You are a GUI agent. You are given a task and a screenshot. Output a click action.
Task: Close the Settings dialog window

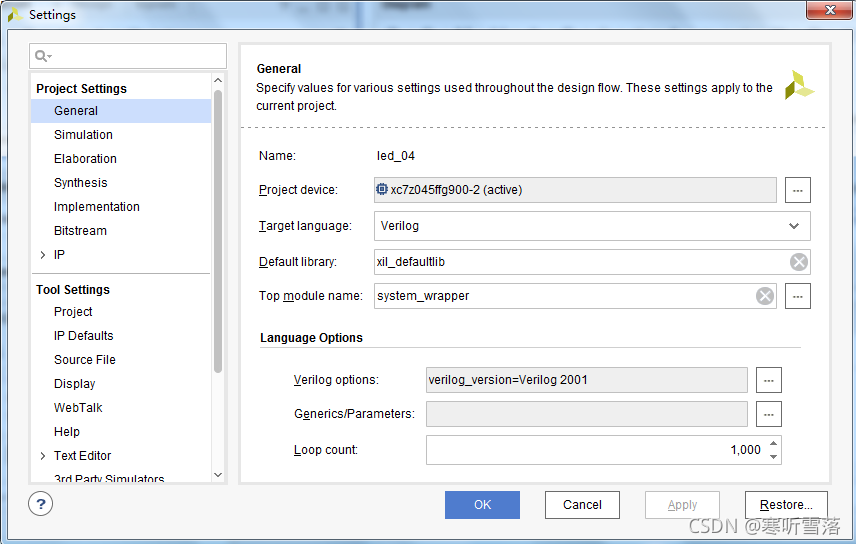point(830,10)
